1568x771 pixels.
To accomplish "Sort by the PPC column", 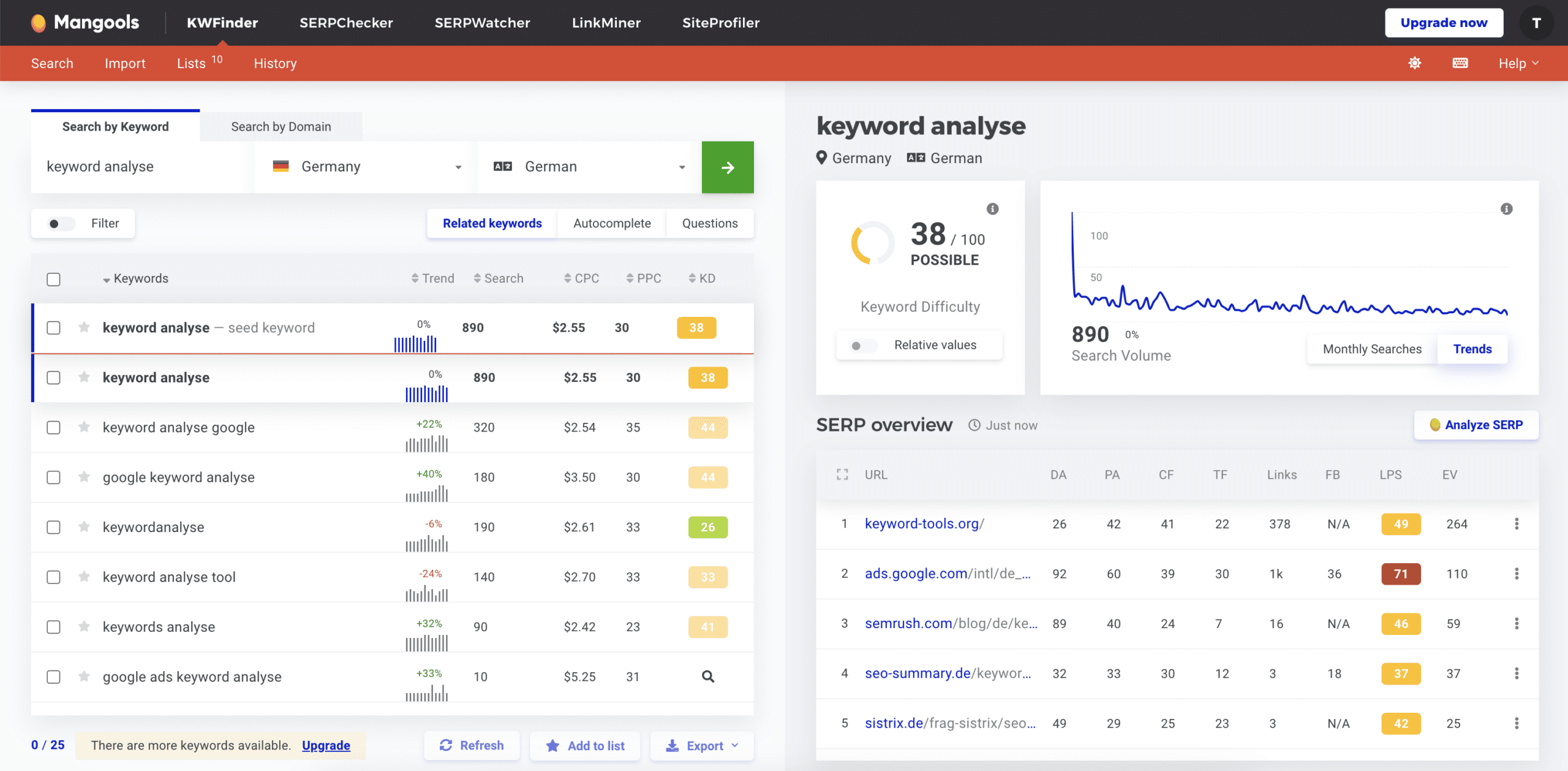I will pos(644,278).
